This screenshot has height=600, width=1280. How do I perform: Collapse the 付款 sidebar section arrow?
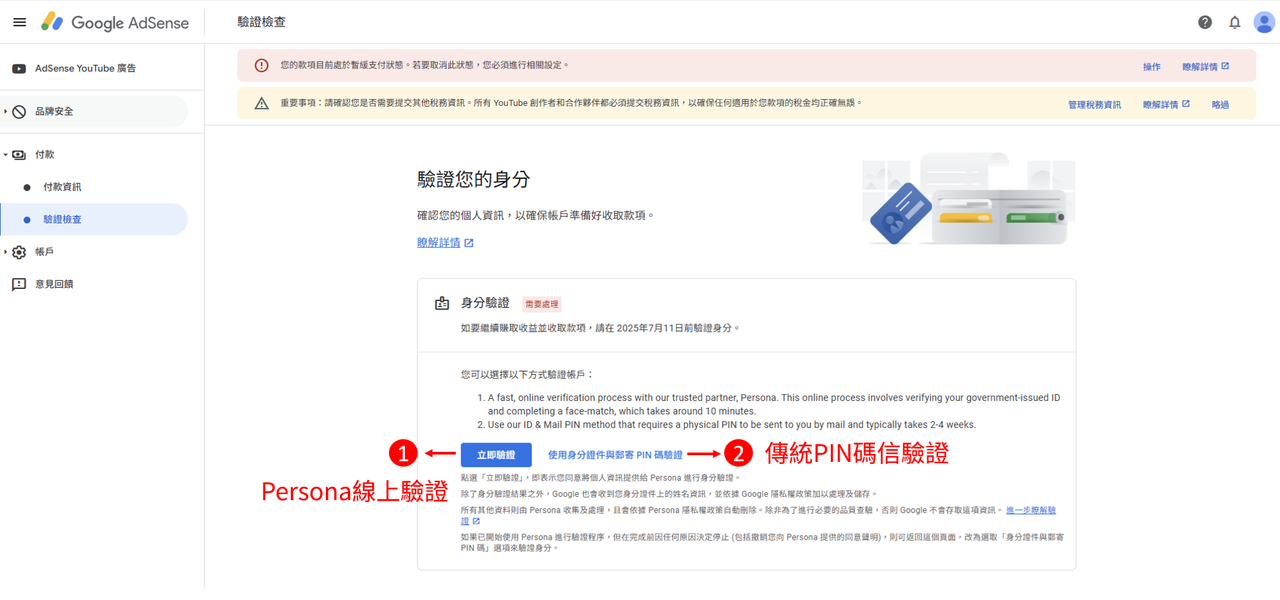[5, 155]
